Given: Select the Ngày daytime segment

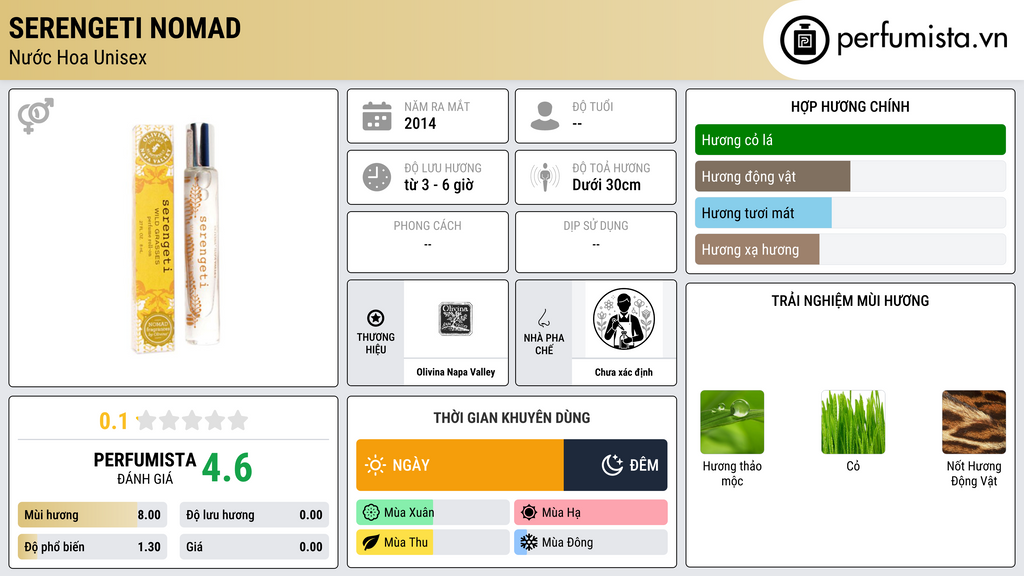Looking at the screenshot, I should pyautogui.click(x=460, y=465).
